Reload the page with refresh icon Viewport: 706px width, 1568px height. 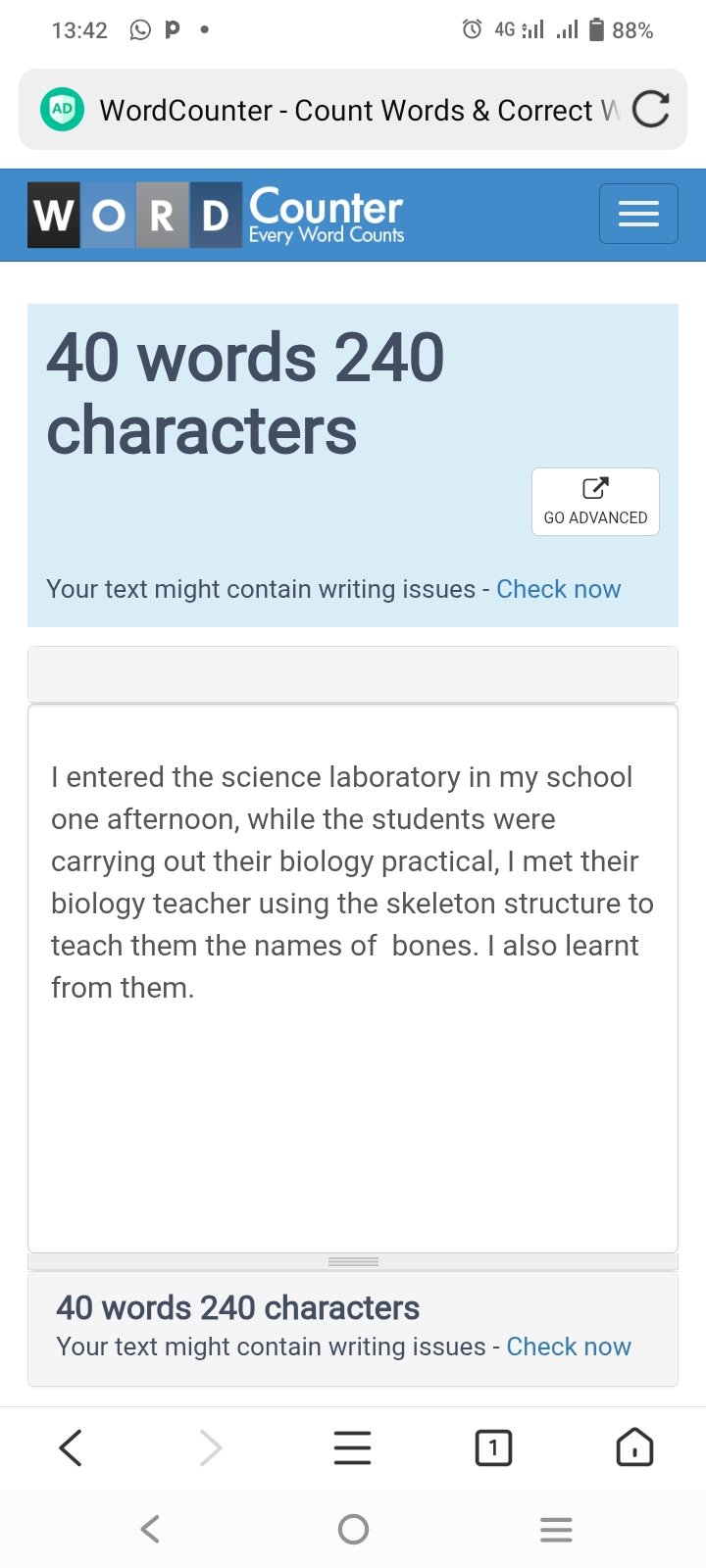coord(650,109)
